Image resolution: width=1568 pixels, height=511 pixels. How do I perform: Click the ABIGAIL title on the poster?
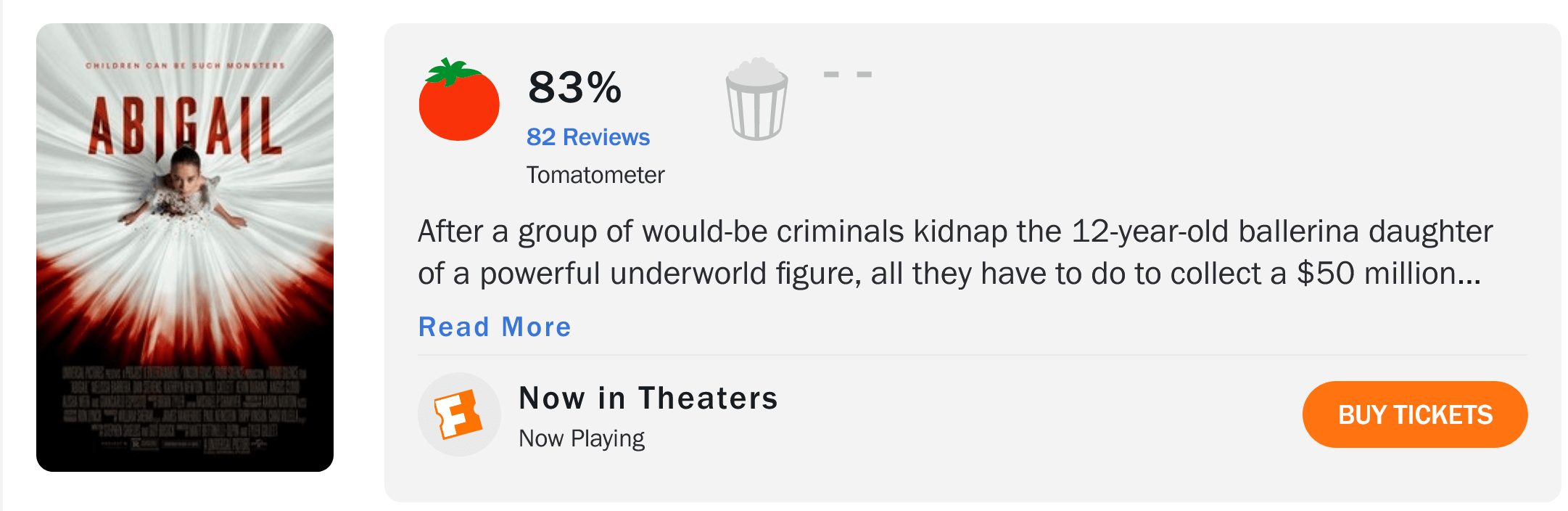[185, 128]
